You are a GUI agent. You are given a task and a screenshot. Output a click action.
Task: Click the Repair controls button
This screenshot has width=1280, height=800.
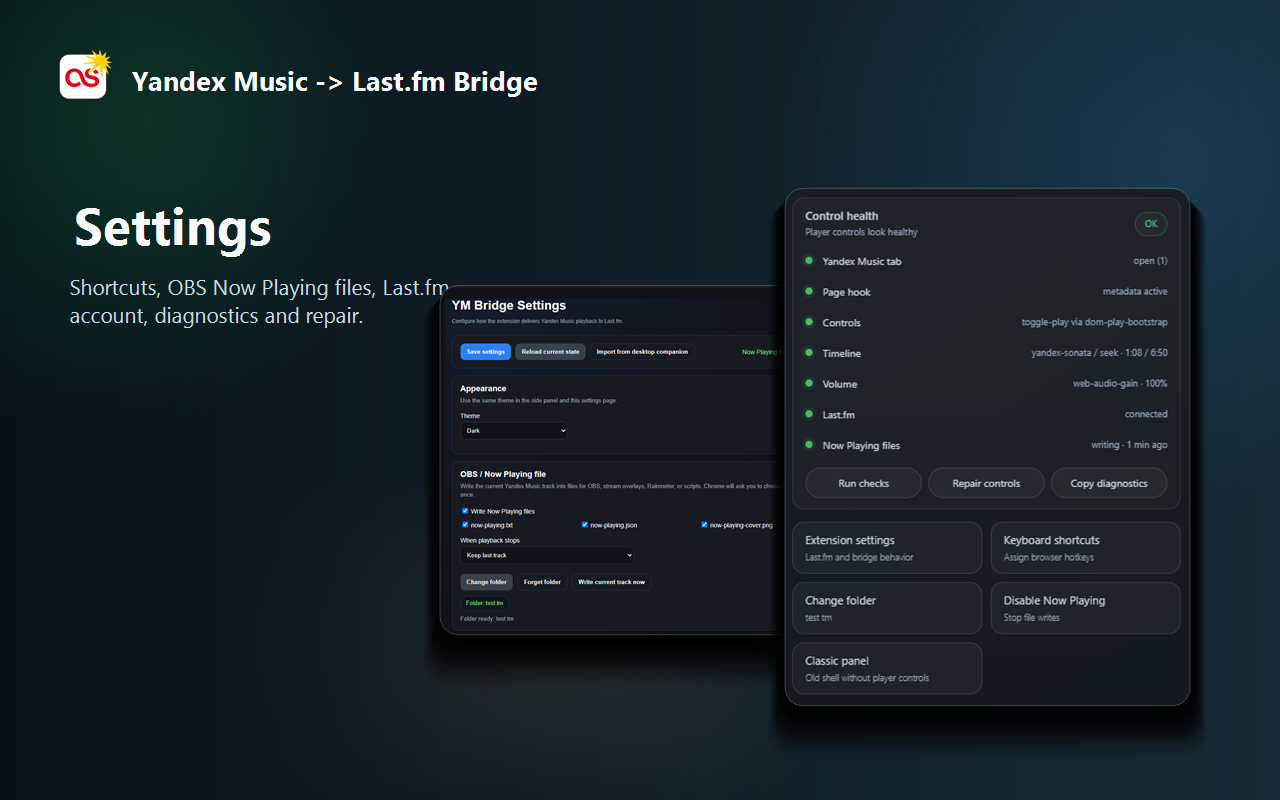pos(986,483)
